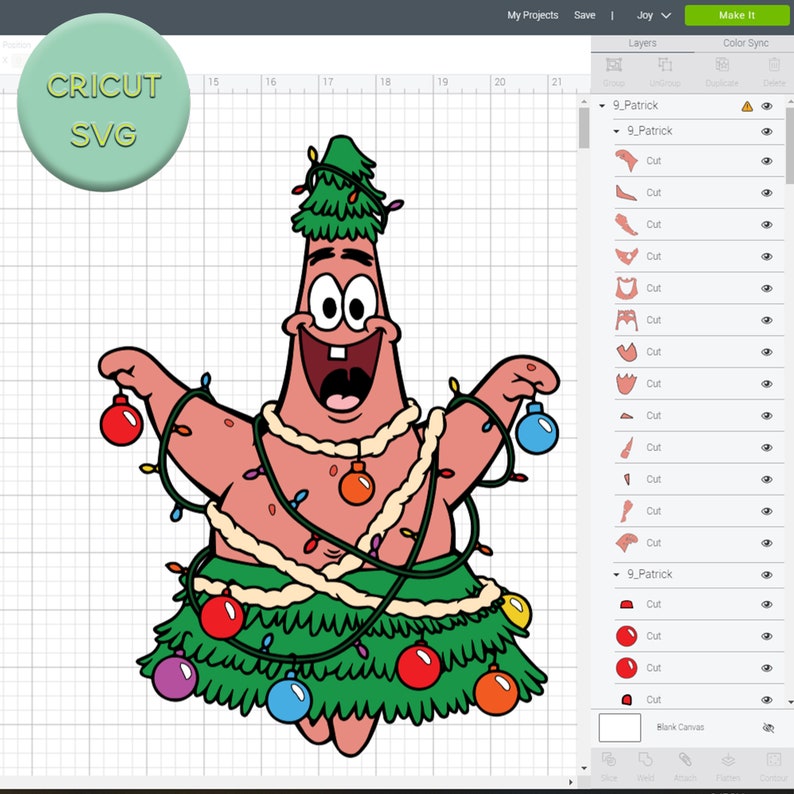Select the small flat triangle Cut layer thumbnail
The image size is (794, 794).
626,416
